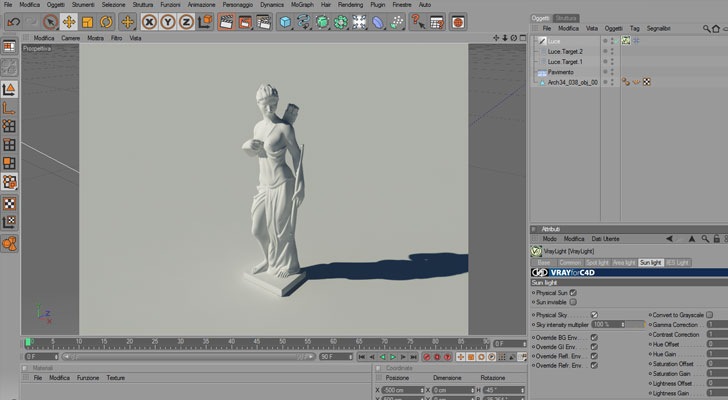Viewport: 728px width, 400px height.
Task: Click the lock icon in Attributi panel
Action: [716, 239]
